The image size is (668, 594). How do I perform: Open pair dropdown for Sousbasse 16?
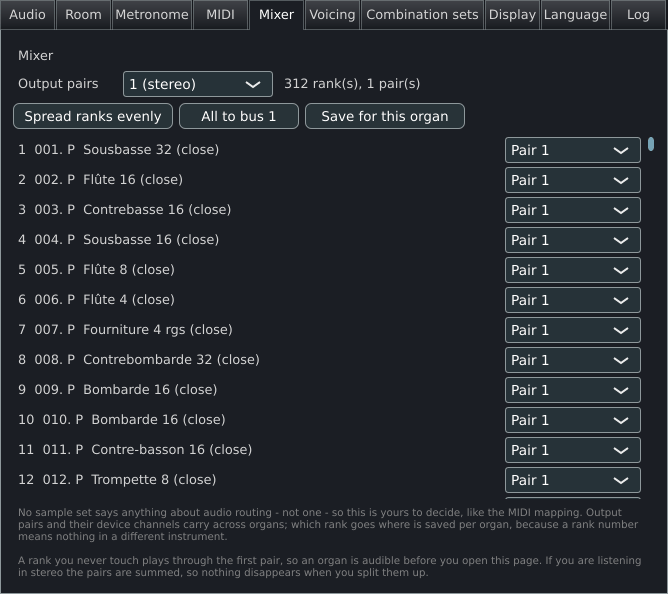[x=573, y=240]
